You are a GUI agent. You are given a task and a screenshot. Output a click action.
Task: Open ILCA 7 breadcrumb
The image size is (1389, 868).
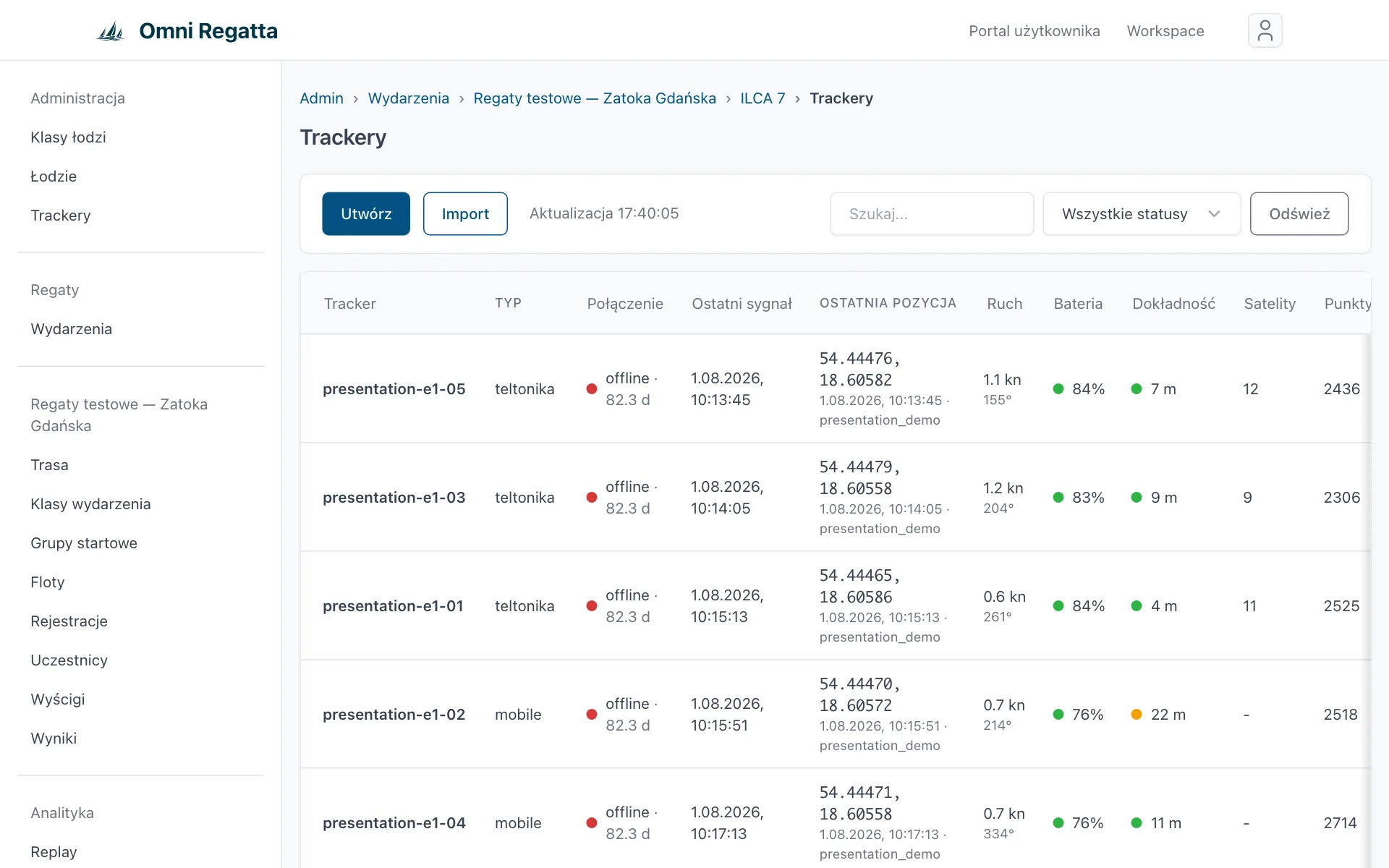point(763,98)
